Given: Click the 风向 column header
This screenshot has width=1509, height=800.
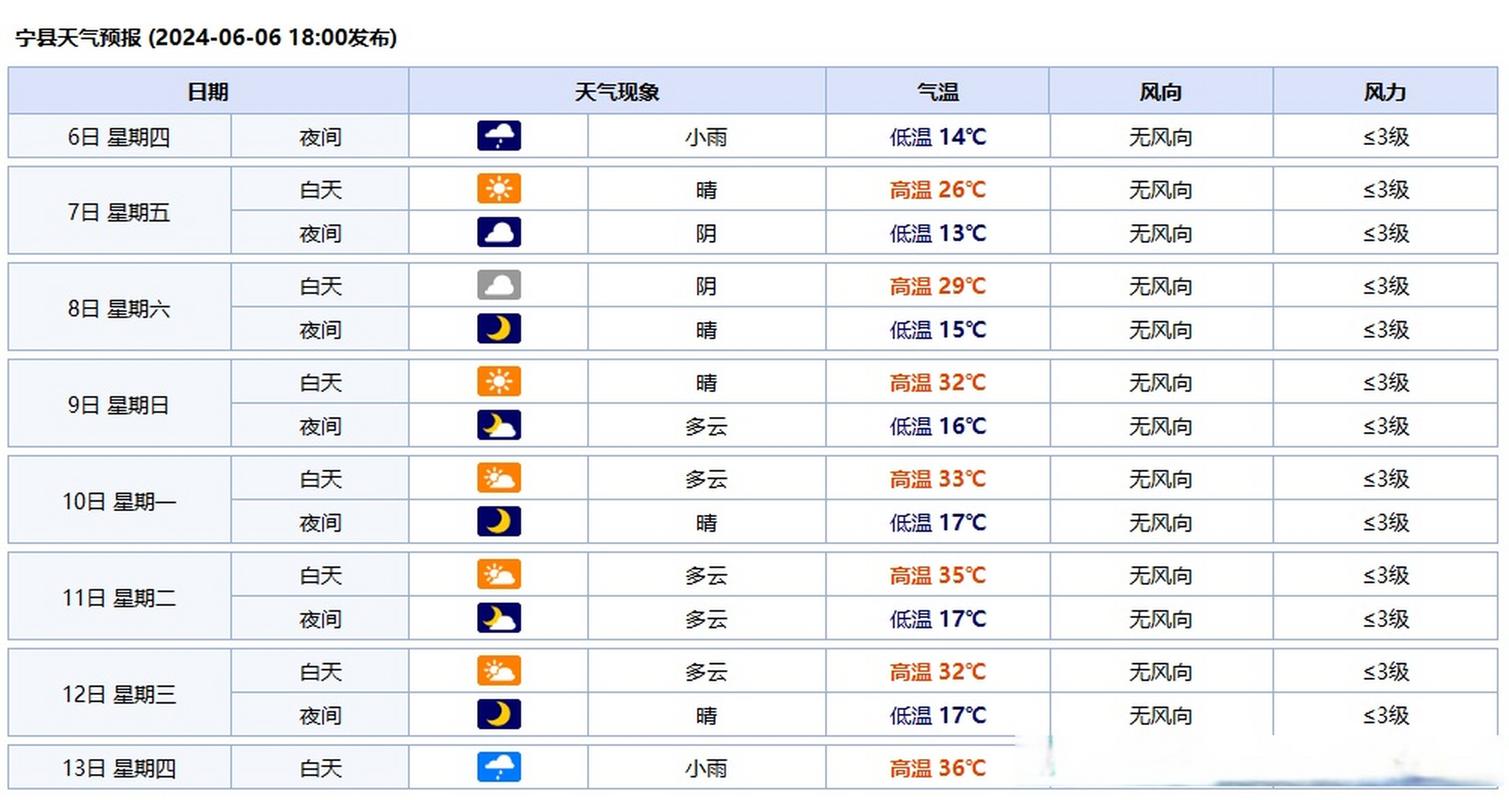Looking at the screenshot, I should coord(1161,92).
